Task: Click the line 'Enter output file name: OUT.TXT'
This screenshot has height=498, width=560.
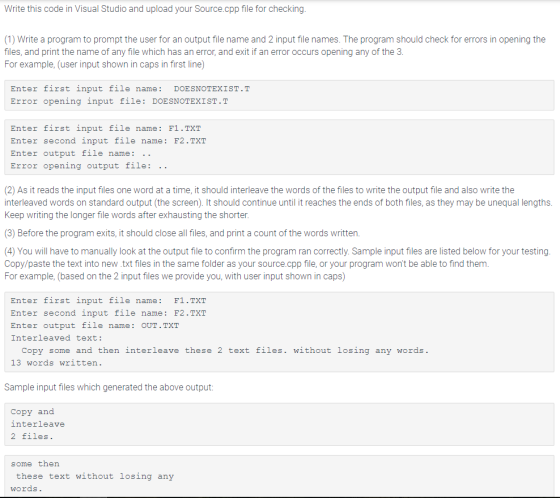Action: tap(95, 325)
